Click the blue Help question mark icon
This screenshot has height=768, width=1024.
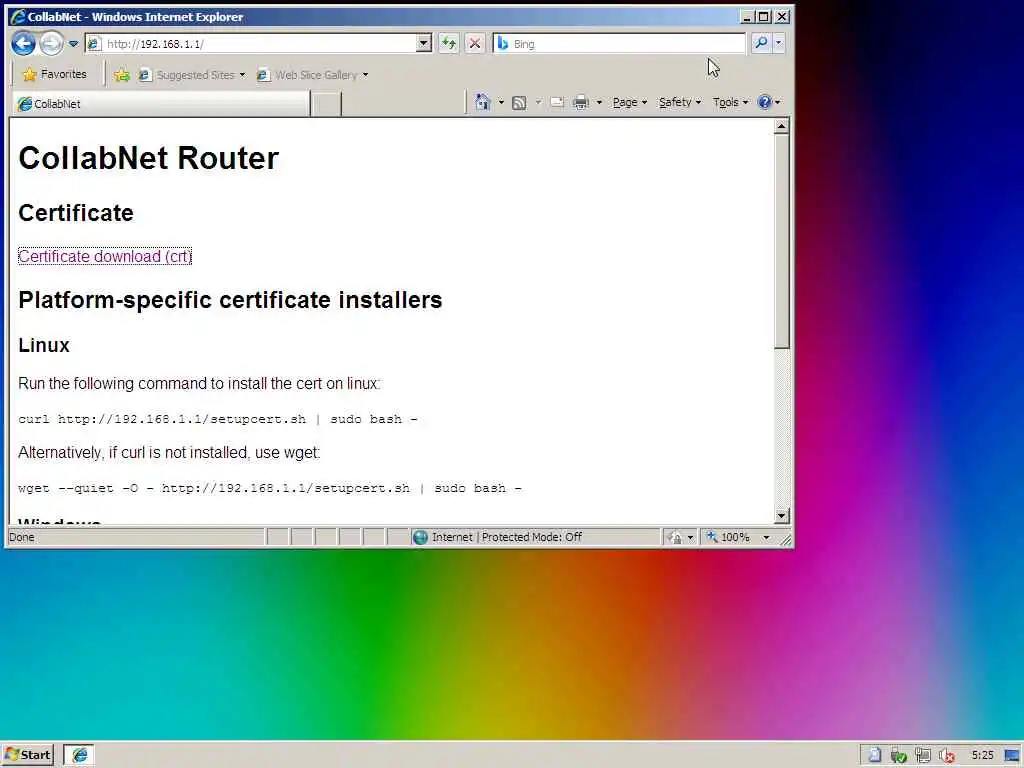(x=764, y=103)
